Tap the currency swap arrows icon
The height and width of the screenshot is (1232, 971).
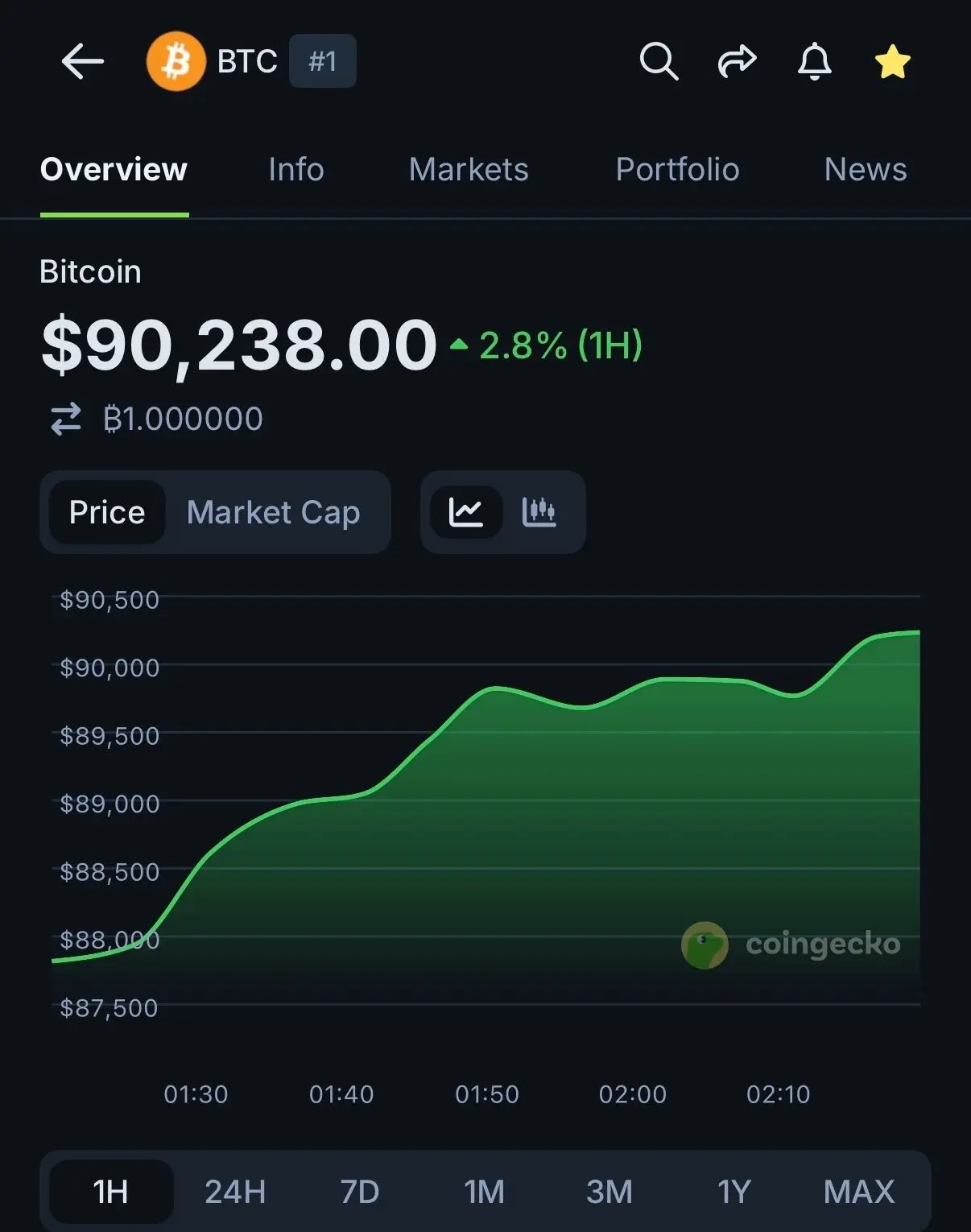pyautogui.click(x=66, y=419)
